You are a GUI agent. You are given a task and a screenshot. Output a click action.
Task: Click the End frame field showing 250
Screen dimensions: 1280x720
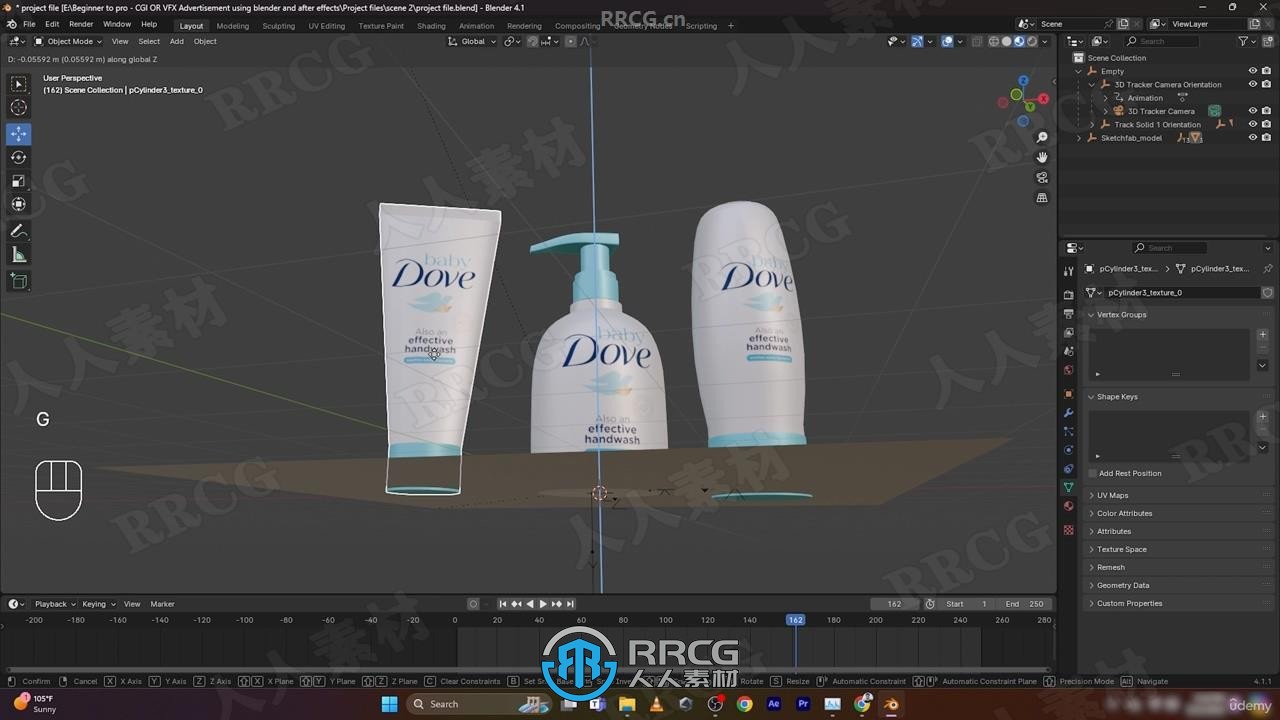point(1024,604)
